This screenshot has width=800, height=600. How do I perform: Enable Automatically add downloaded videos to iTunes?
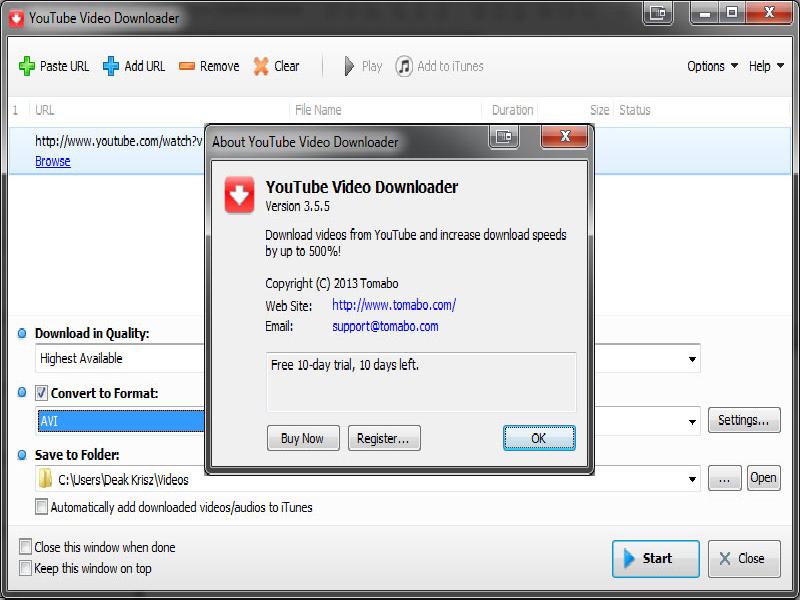click(42, 507)
